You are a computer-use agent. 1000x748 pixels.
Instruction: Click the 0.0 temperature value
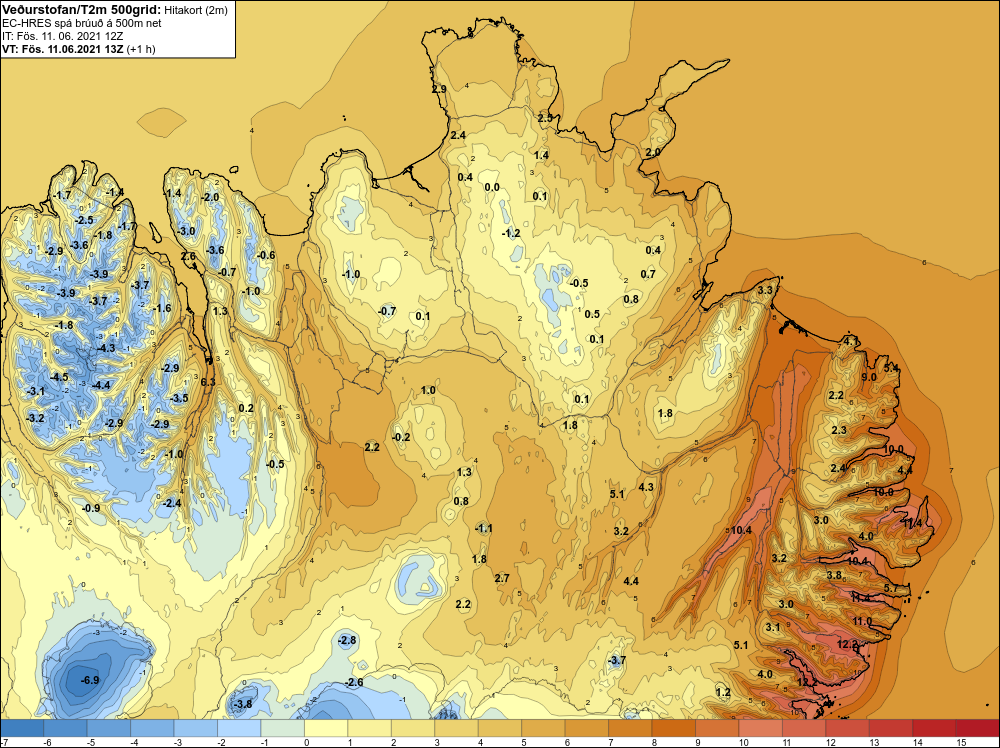click(x=492, y=187)
